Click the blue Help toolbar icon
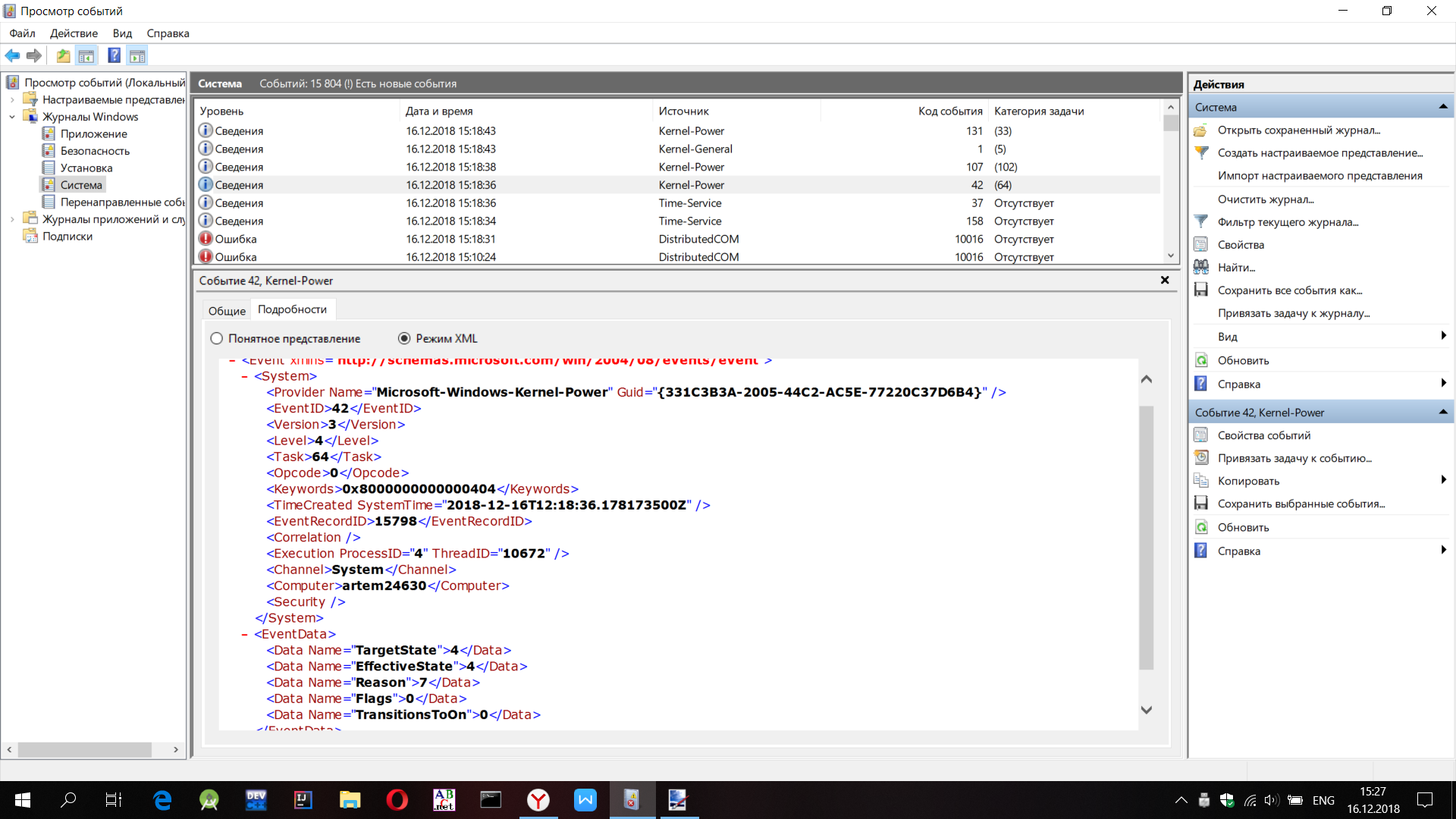The width and height of the screenshot is (1456, 819). [115, 55]
